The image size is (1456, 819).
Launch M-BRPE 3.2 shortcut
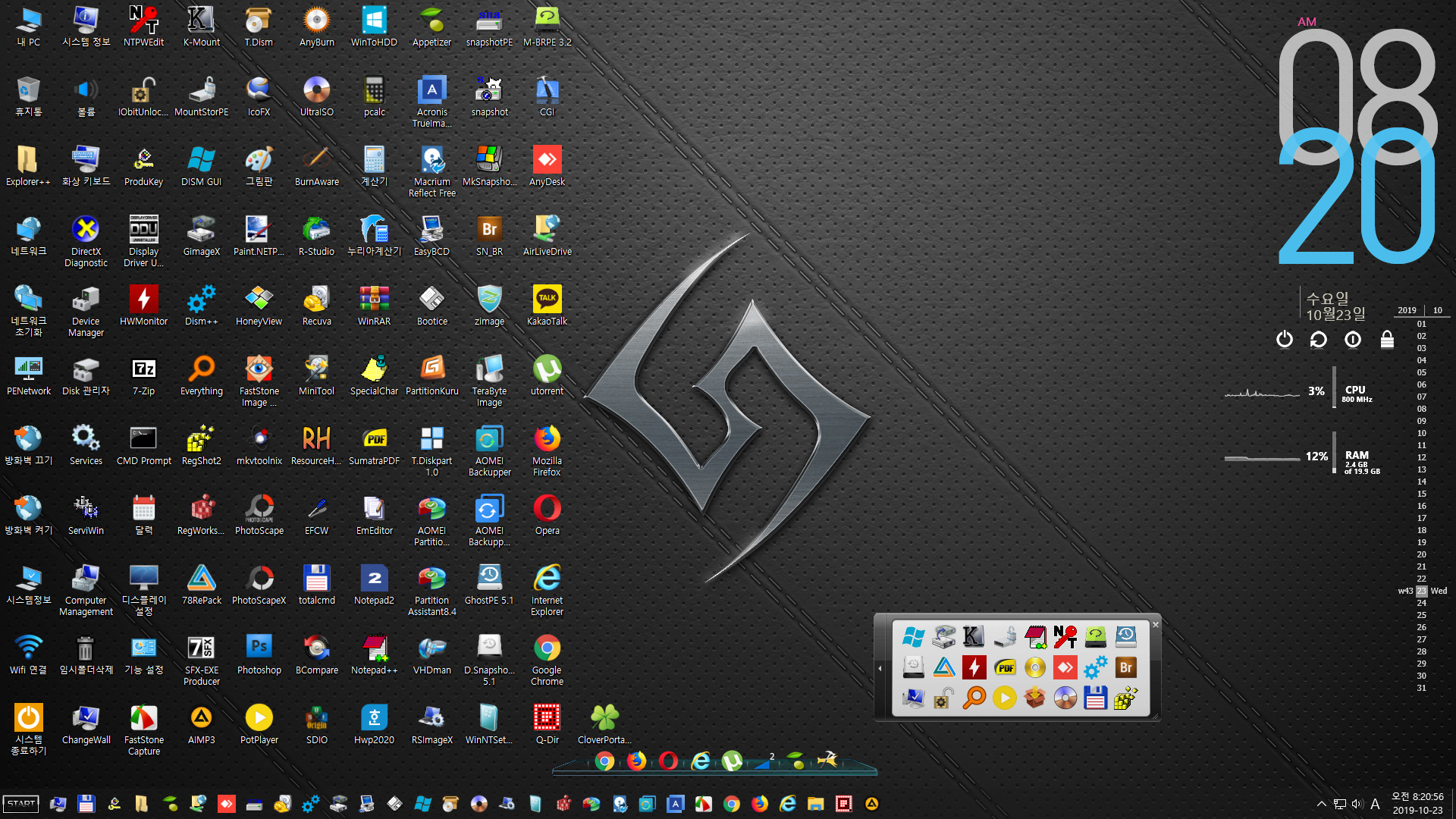(x=547, y=27)
